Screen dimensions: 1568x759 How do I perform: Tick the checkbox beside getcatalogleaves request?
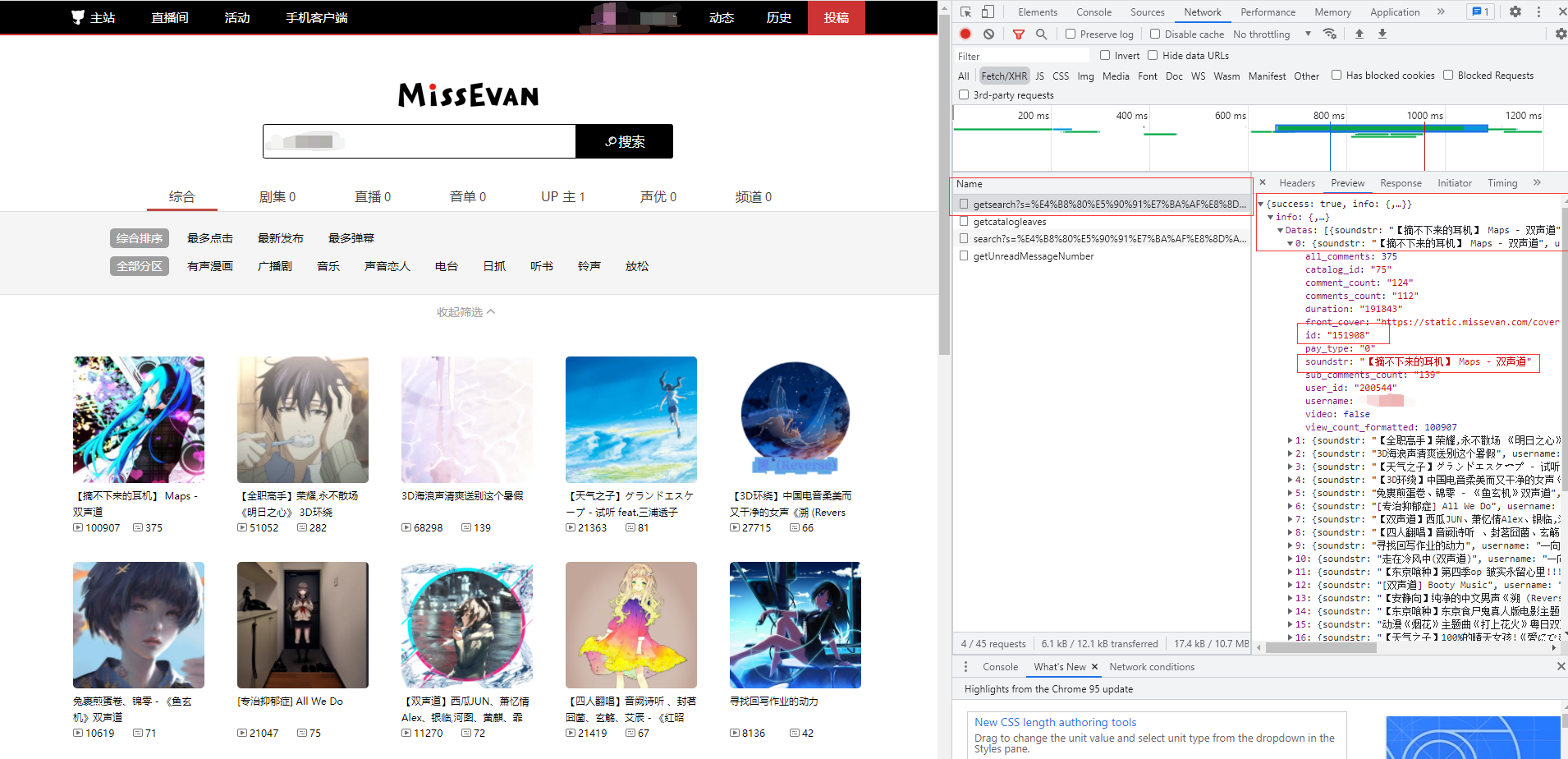(964, 221)
